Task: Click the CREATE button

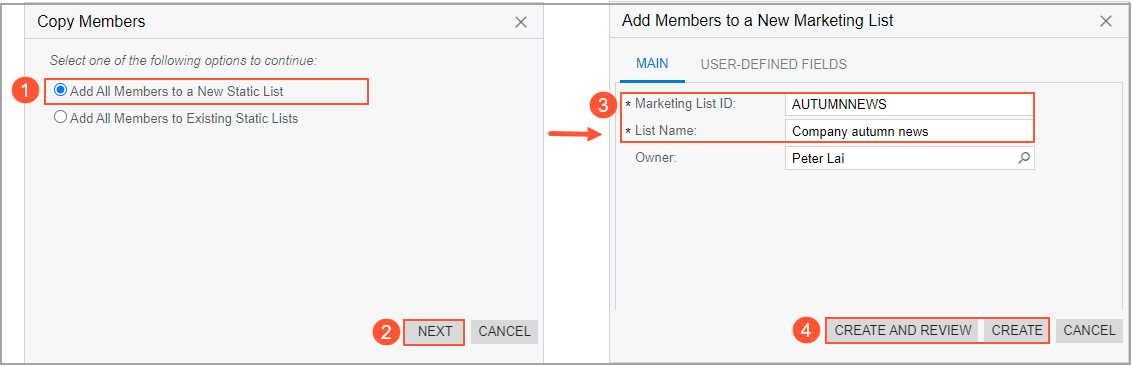Action: [x=1016, y=331]
